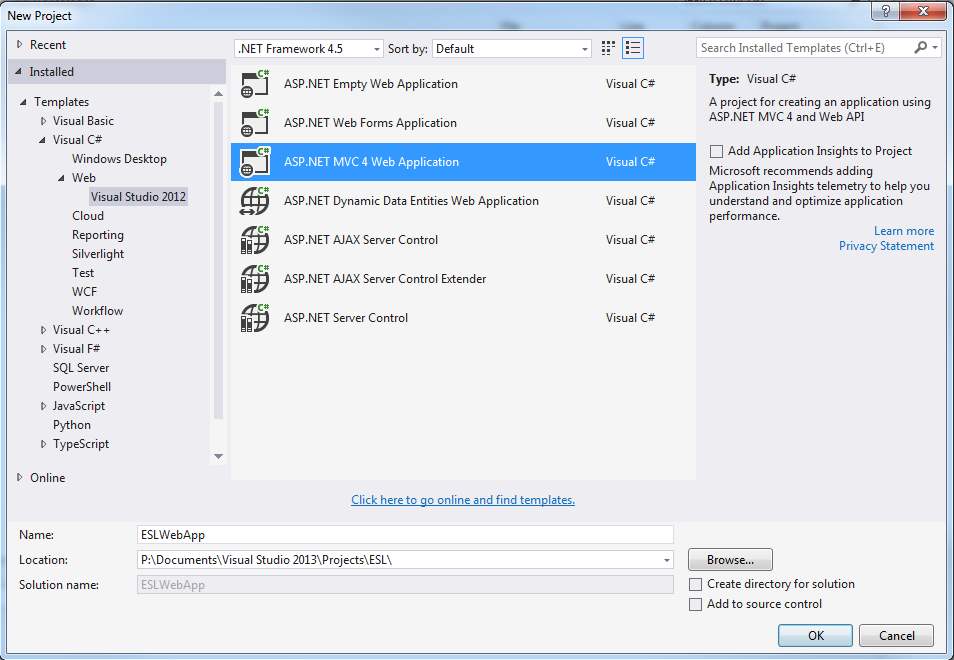Select the Reporting templates category
The height and width of the screenshot is (660, 954).
pos(97,235)
